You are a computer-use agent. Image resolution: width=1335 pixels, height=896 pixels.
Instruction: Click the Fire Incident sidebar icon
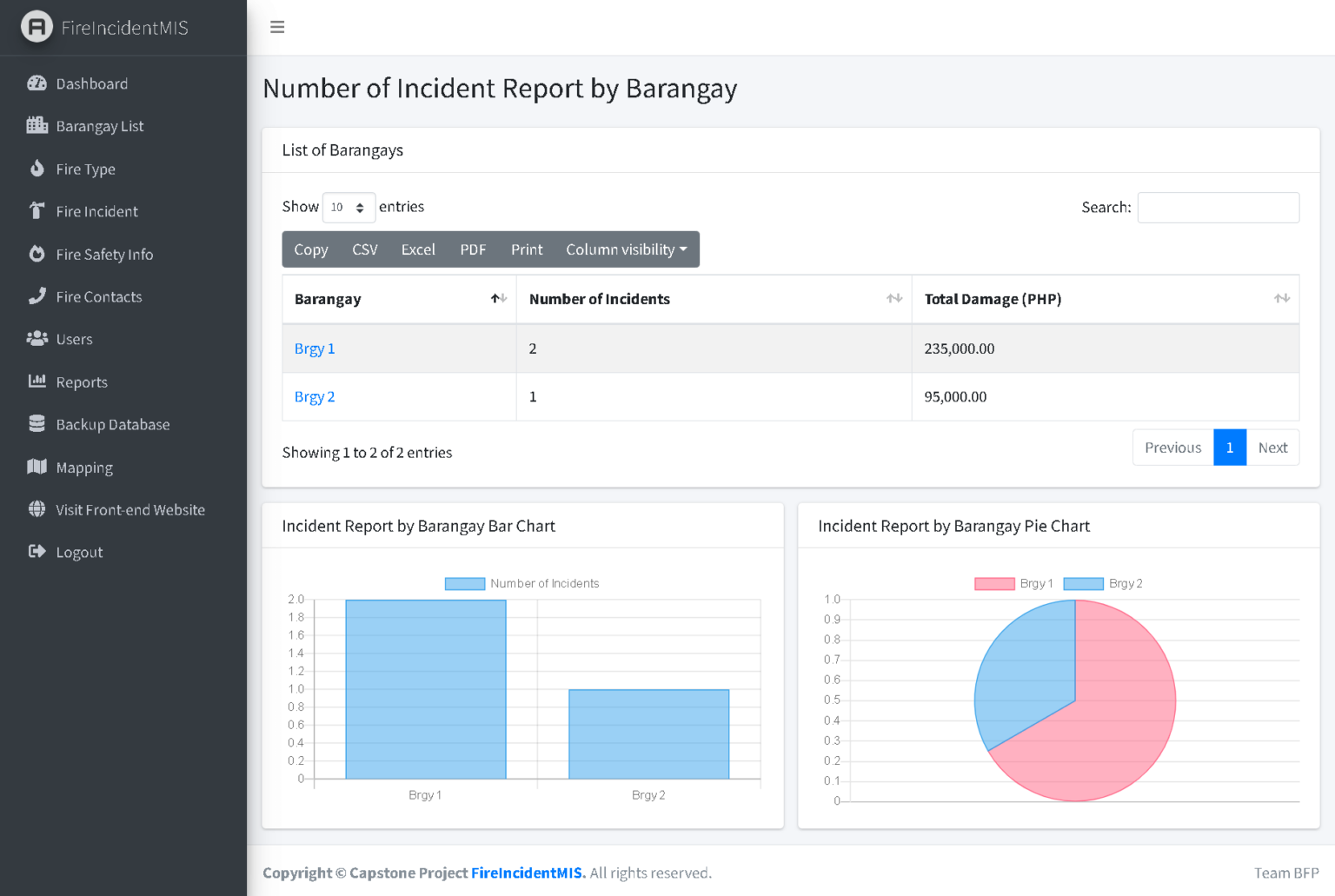click(x=38, y=211)
